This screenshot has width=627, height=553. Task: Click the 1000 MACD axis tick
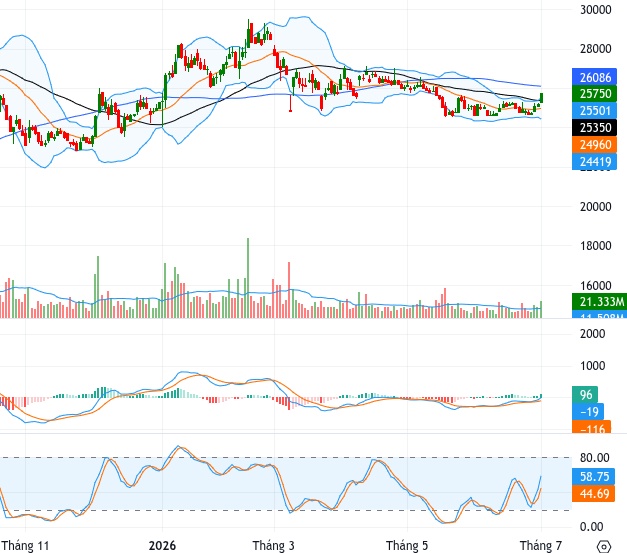coord(592,365)
